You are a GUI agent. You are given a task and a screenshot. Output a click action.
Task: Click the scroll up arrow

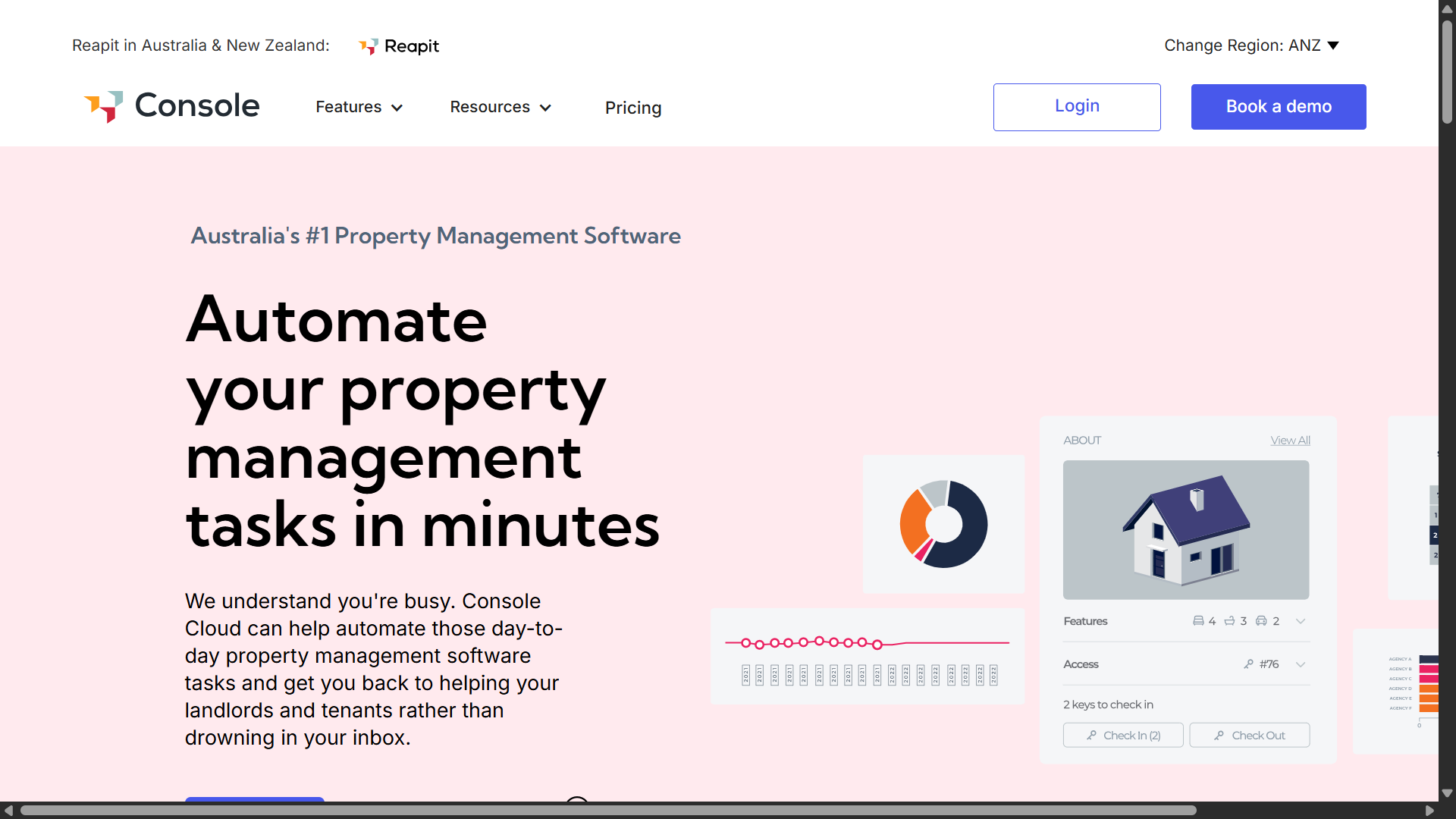[x=1447, y=8]
